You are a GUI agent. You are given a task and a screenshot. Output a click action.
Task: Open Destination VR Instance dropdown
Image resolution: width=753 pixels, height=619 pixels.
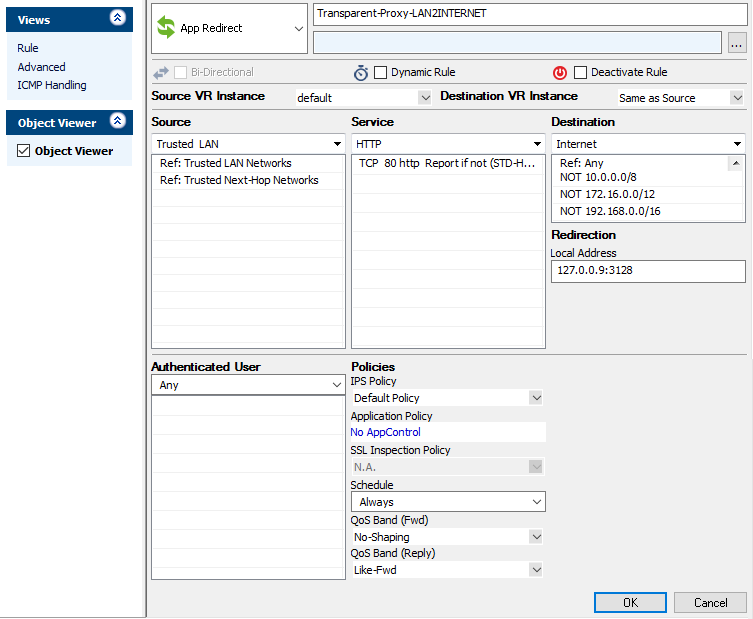[737, 98]
